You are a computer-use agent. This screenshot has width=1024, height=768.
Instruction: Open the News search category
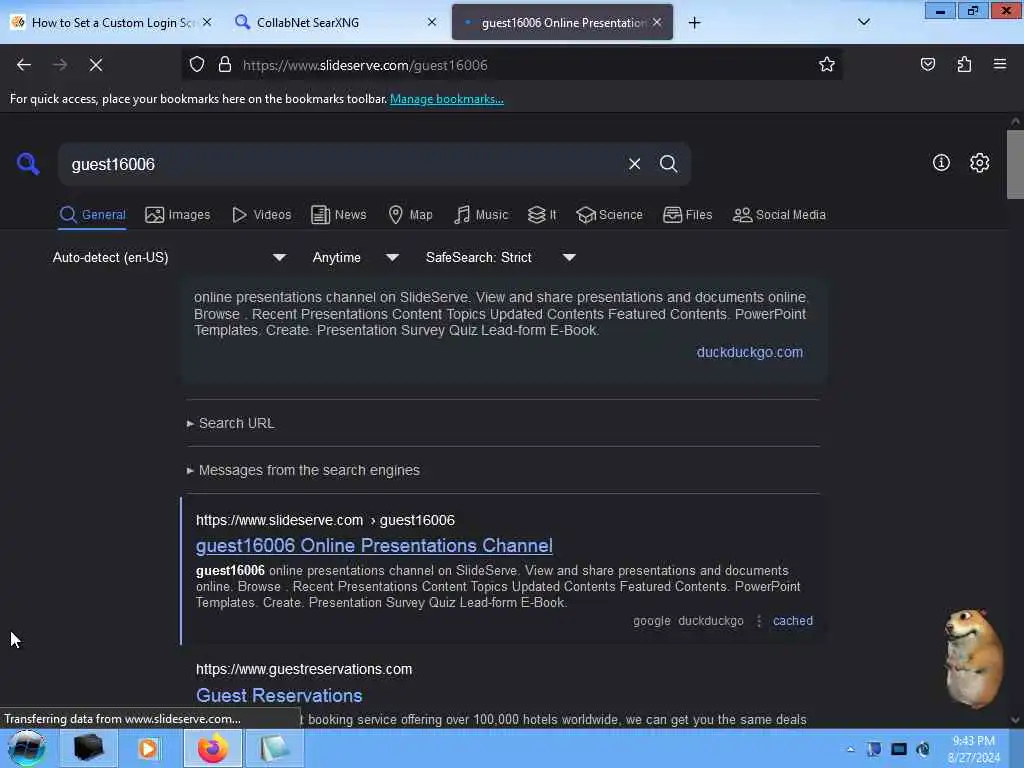[338, 215]
